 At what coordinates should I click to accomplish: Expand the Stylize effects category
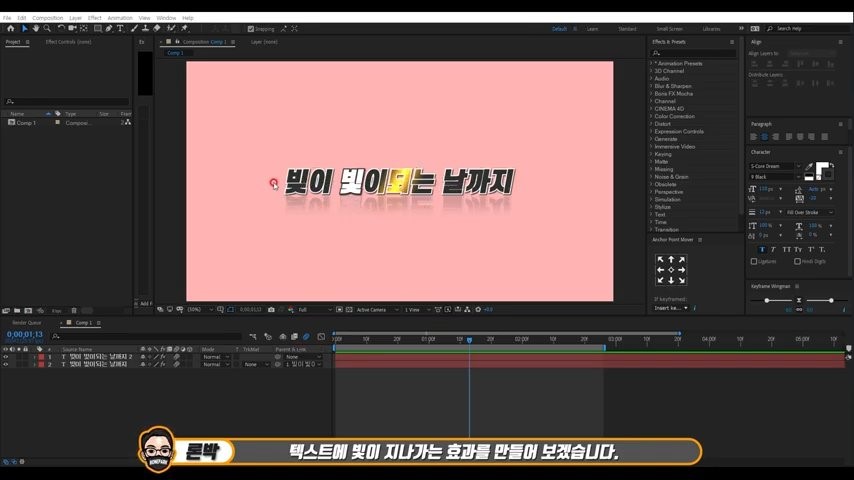[x=651, y=207]
